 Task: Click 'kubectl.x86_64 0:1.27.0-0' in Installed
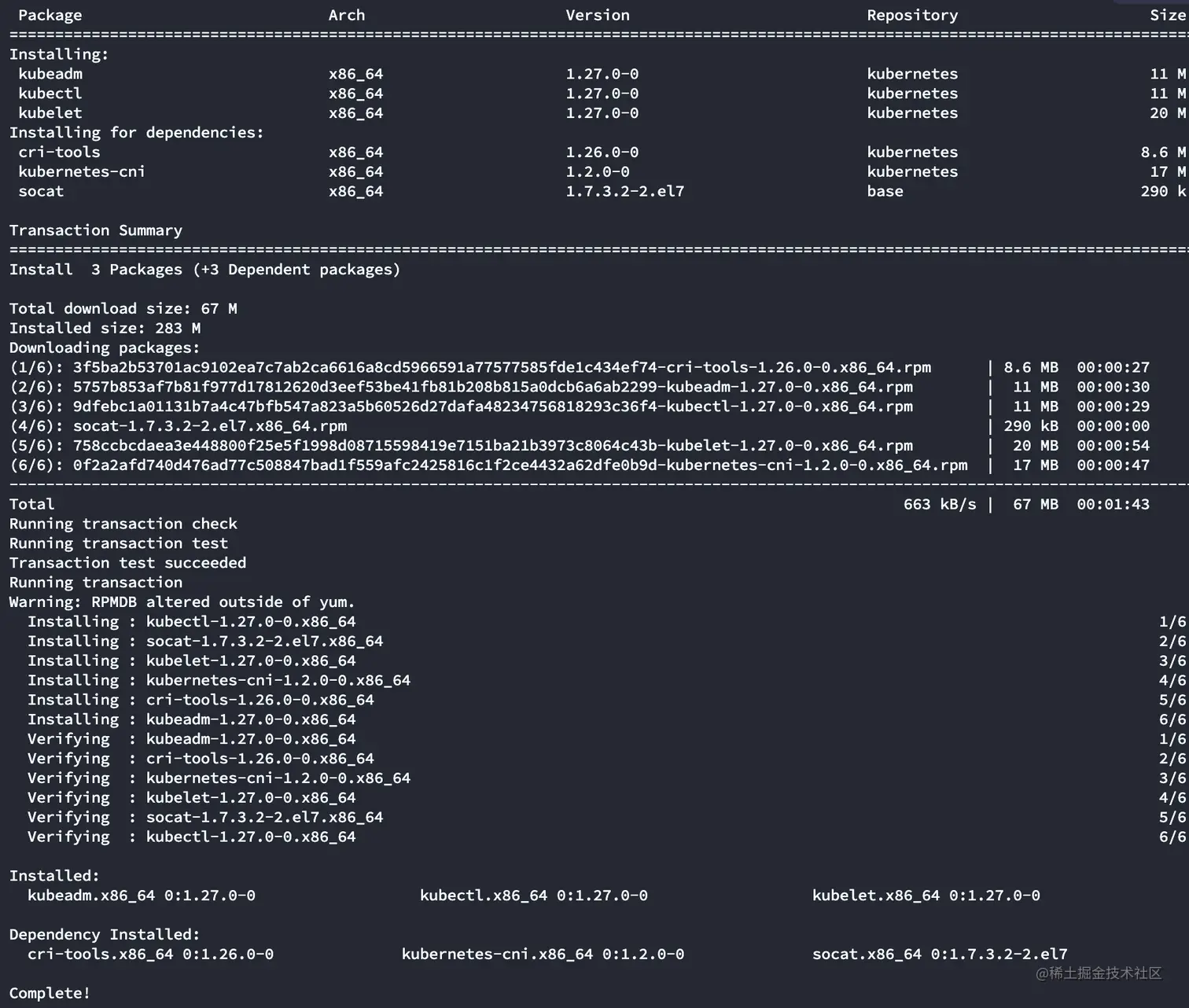[534, 896]
